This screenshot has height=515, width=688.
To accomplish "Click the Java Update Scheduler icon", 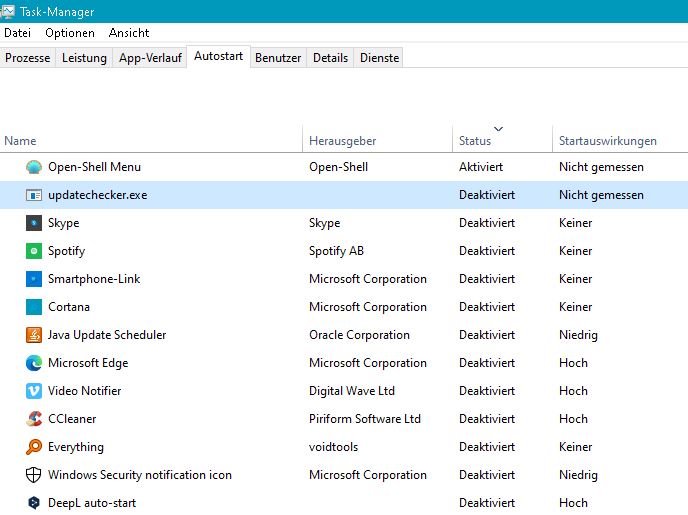I will click(34, 335).
